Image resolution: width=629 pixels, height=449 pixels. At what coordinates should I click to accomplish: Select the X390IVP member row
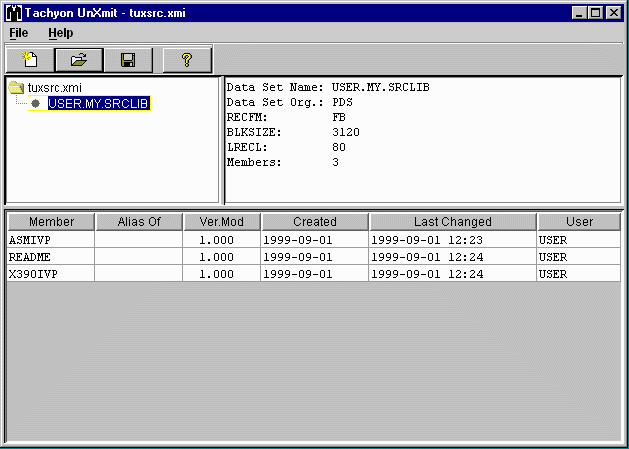coord(314,274)
